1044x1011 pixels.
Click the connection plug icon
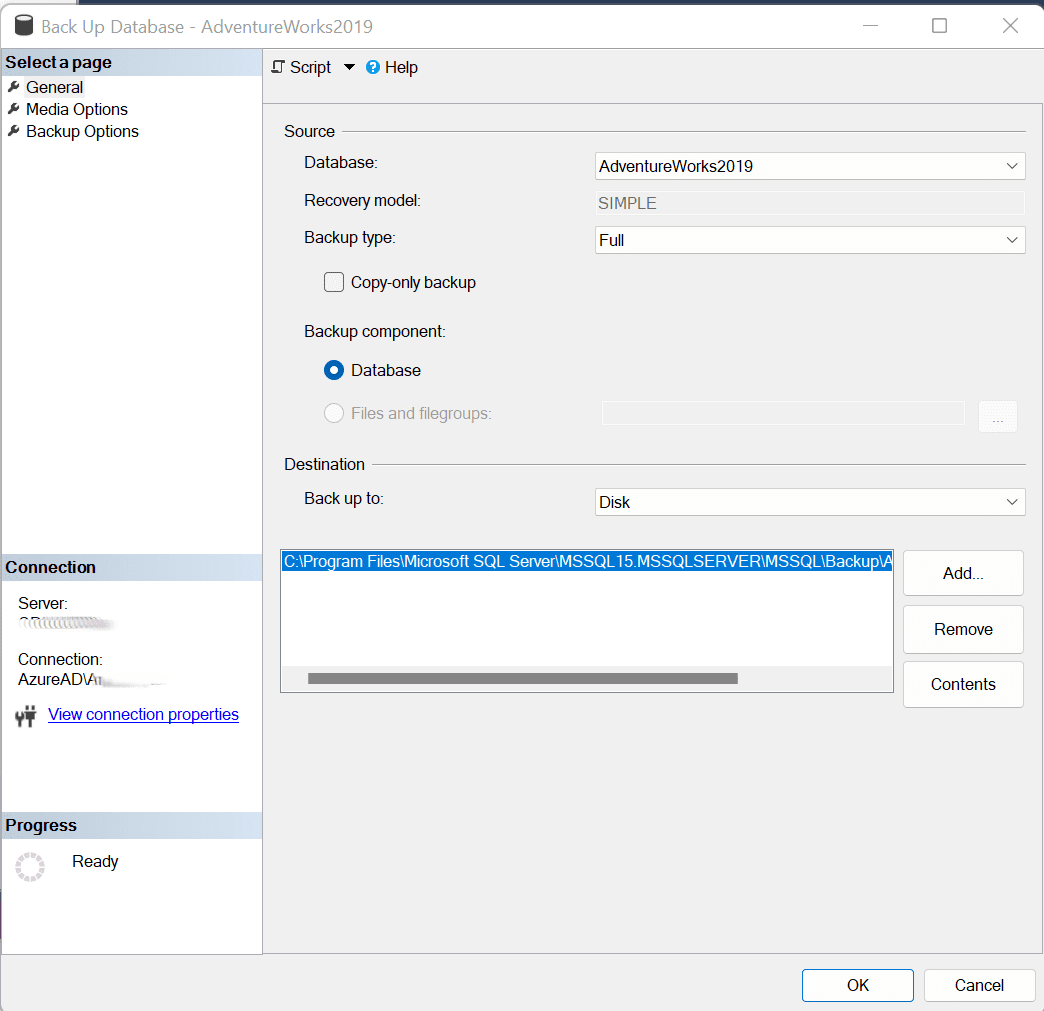25,716
